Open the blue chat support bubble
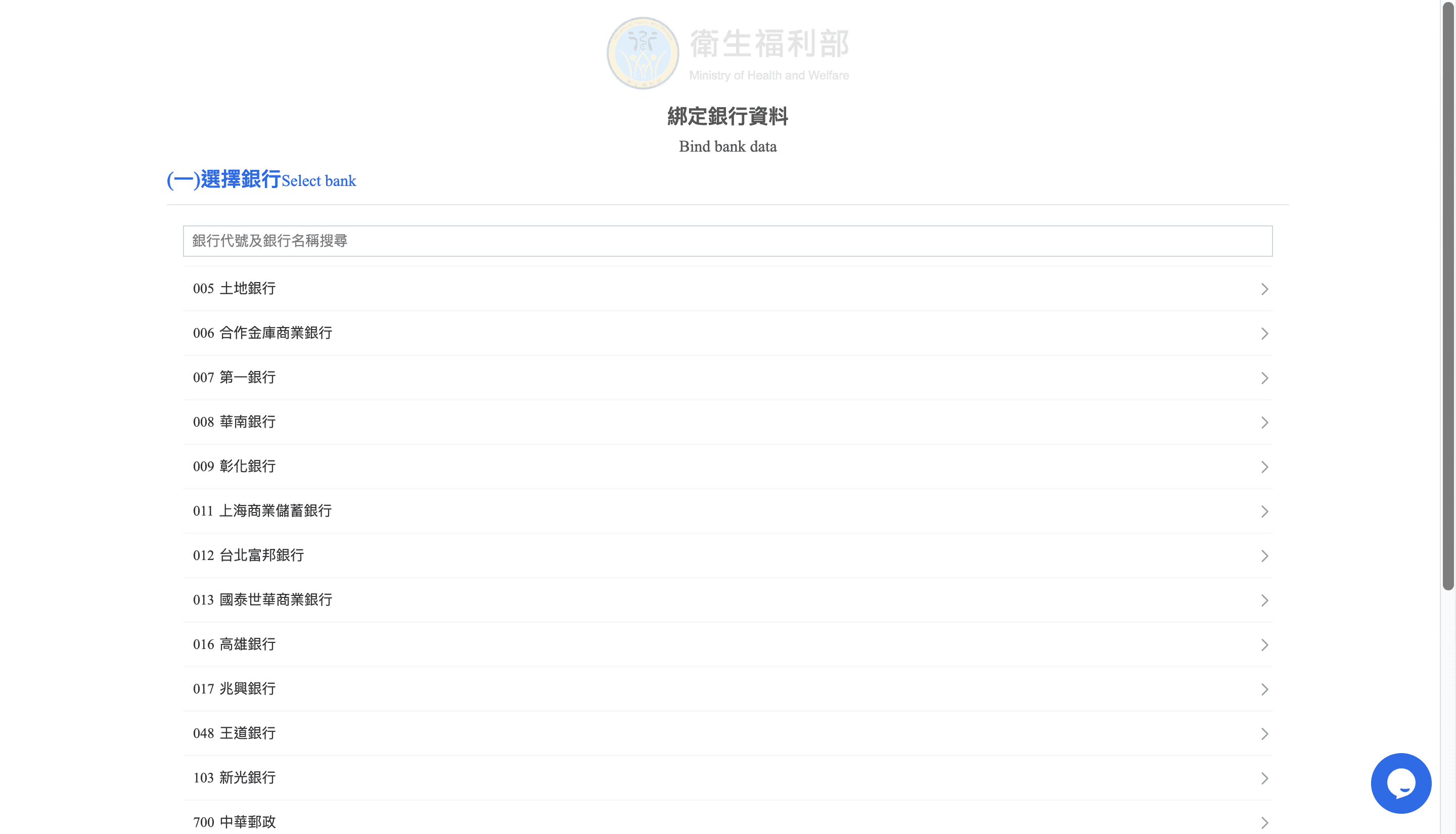The image size is (1456, 834). pyautogui.click(x=1400, y=783)
